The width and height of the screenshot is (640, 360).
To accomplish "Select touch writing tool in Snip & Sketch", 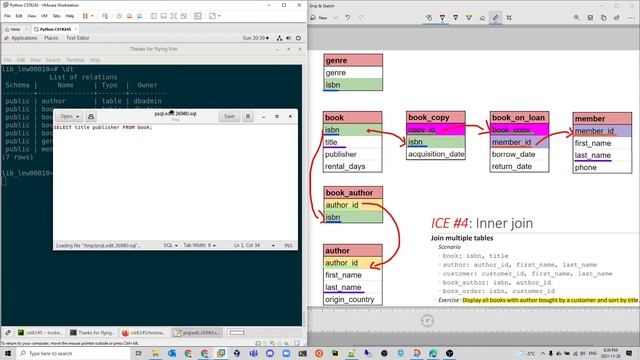I will click(x=429, y=18).
